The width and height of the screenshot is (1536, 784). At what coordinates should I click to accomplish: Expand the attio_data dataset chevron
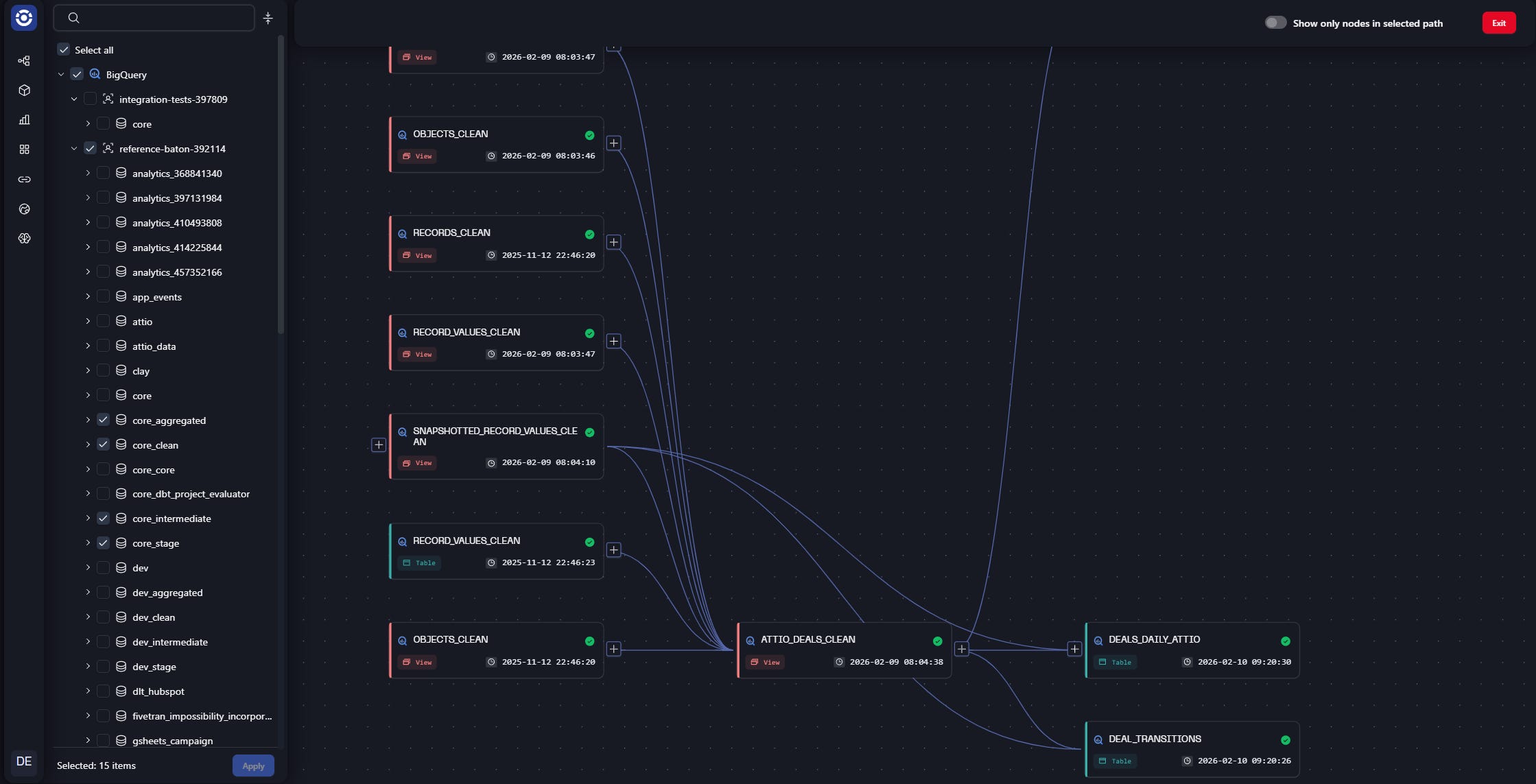click(88, 346)
